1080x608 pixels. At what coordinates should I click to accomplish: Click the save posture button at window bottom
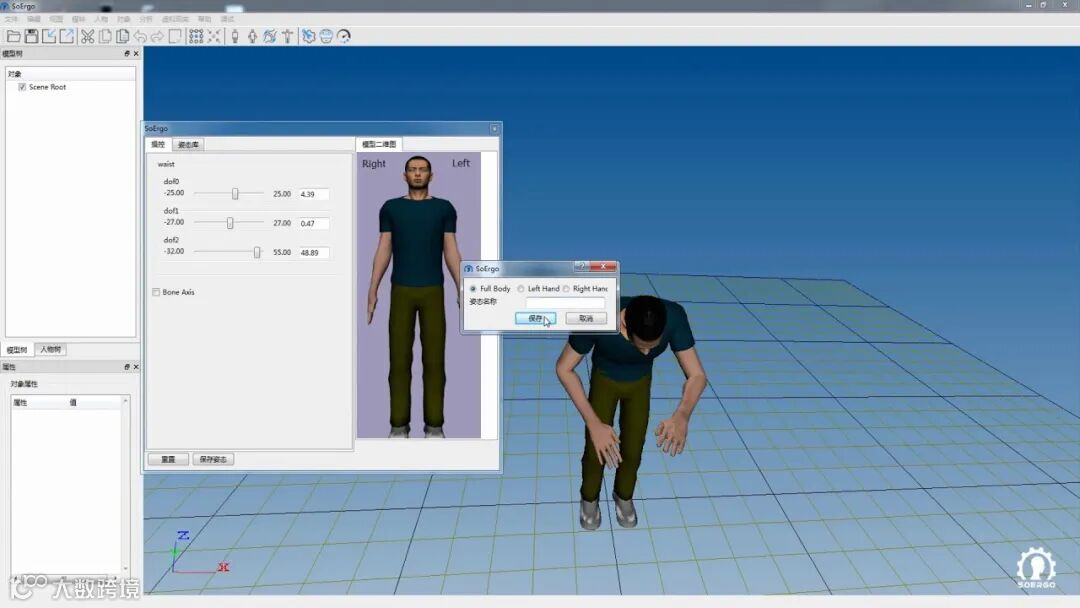(214, 459)
